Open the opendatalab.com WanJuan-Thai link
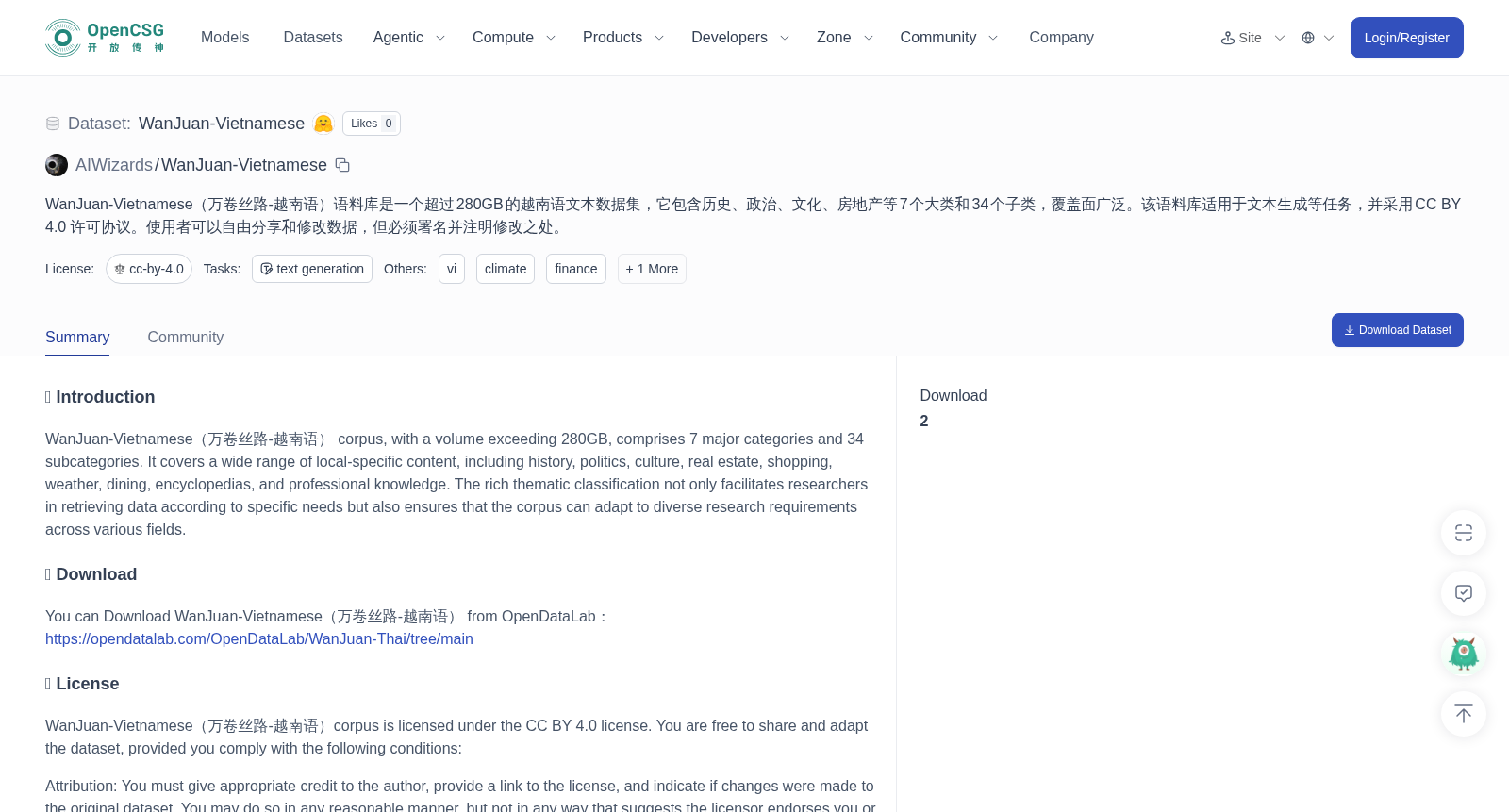Image resolution: width=1509 pixels, height=812 pixels. (259, 639)
